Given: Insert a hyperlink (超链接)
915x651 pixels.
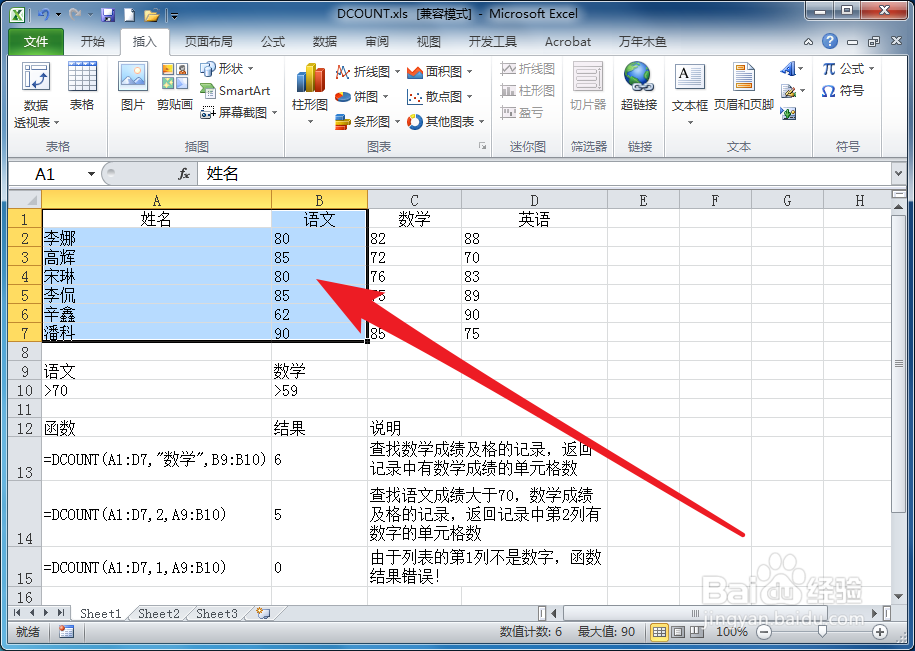Looking at the screenshot, I should [639, 86].
